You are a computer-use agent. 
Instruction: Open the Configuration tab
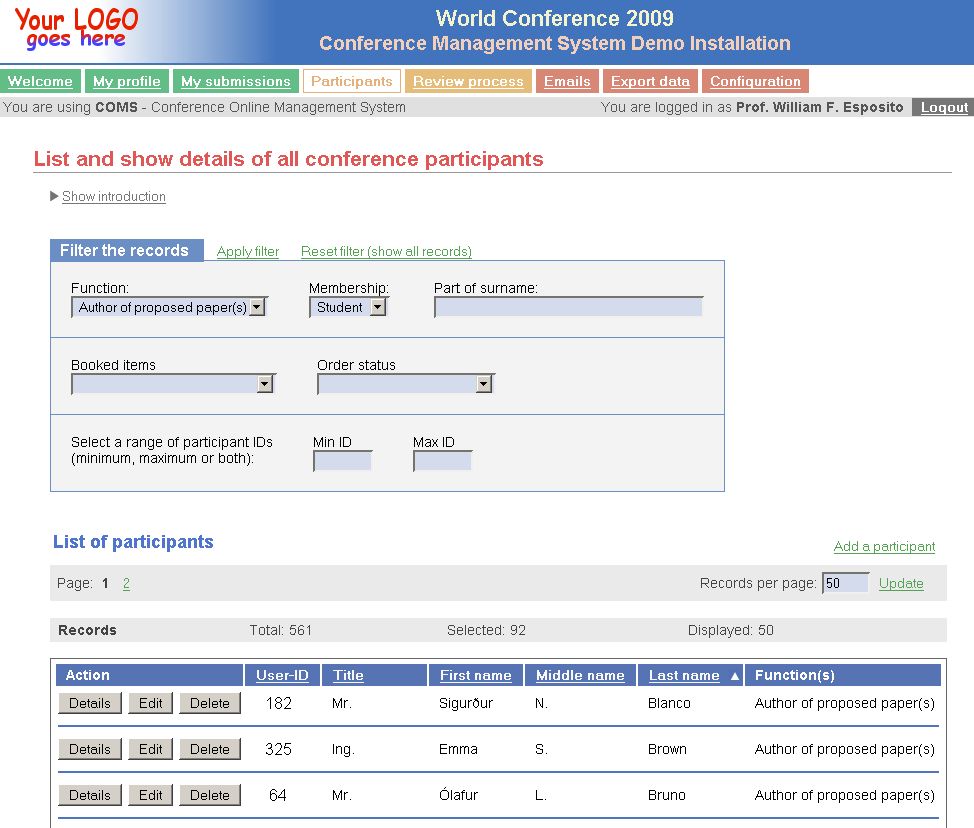[x=755, y=81]
